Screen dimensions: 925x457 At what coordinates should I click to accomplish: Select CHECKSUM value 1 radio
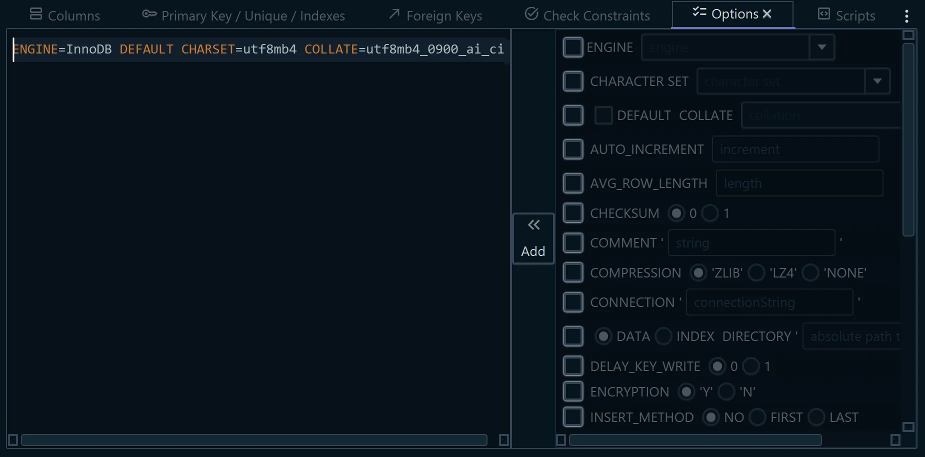[x=710, y=213]
